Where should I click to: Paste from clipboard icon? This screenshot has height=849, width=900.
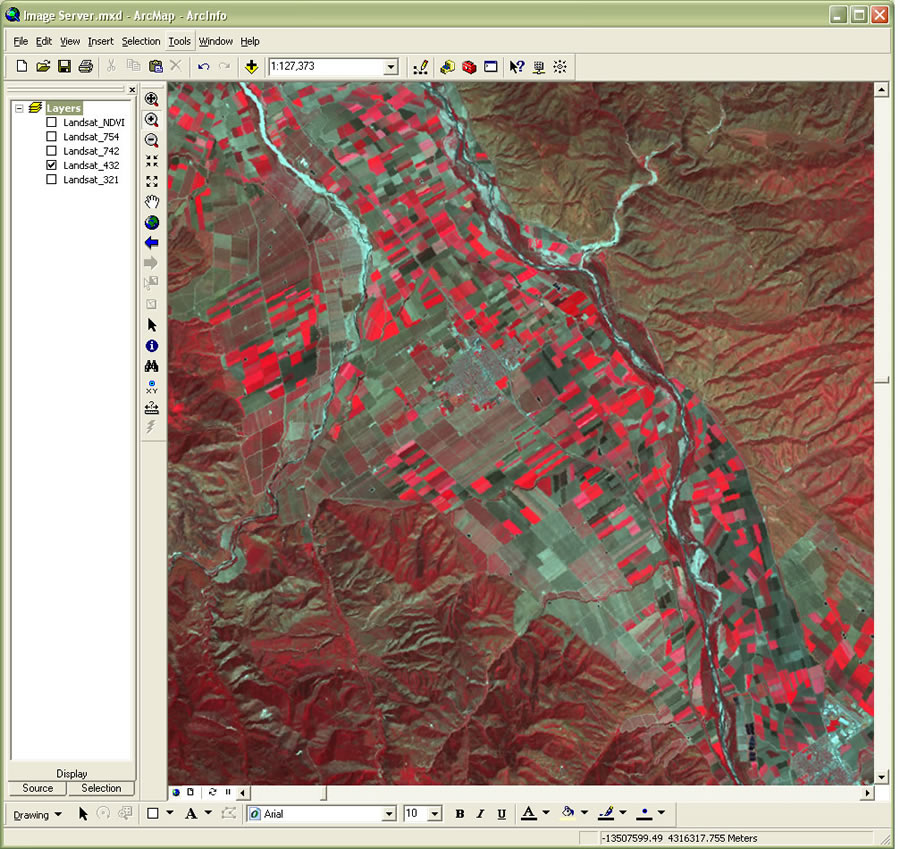tap(155, 67)
